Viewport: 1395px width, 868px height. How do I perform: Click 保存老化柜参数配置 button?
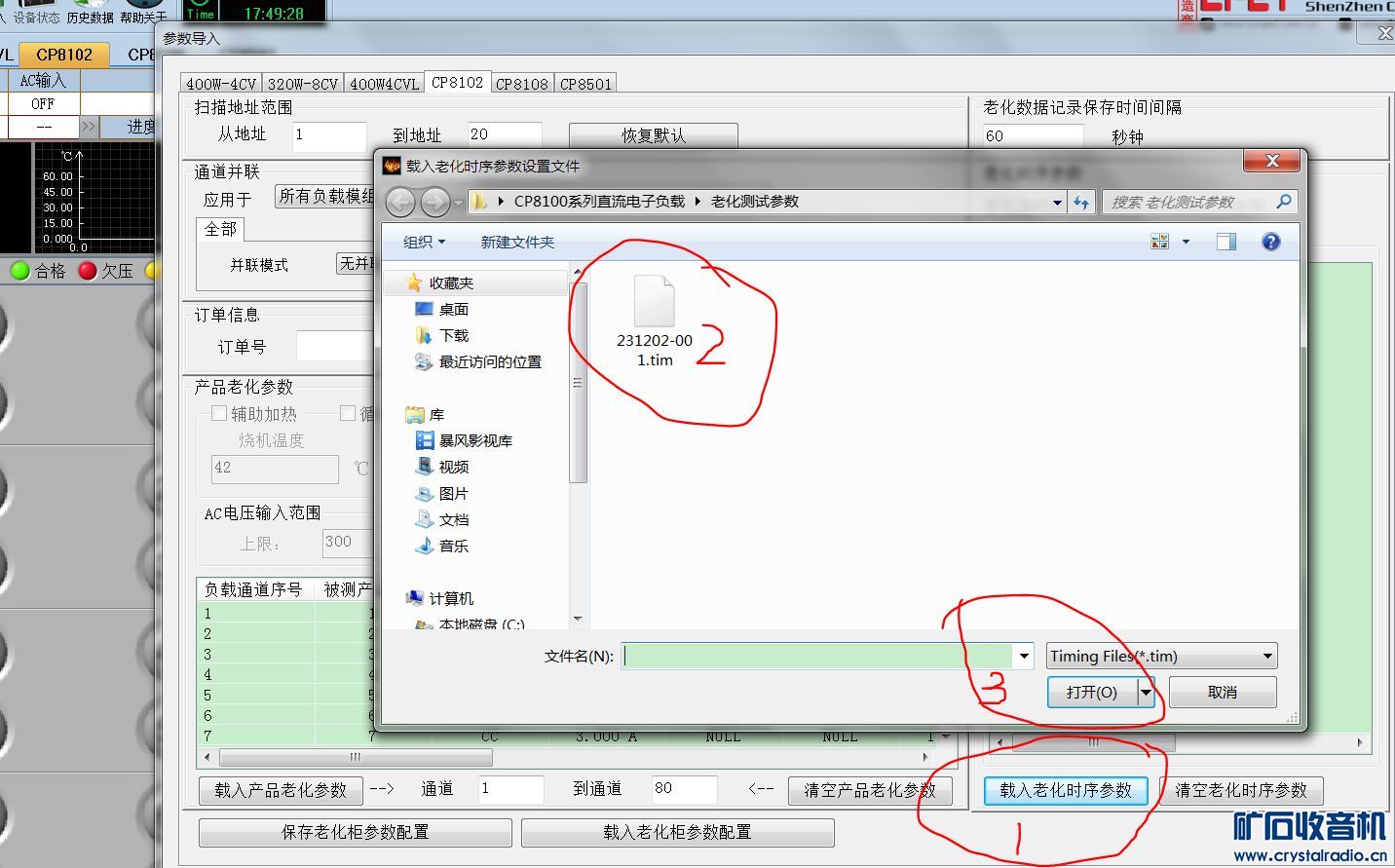[x=356, y=832]
